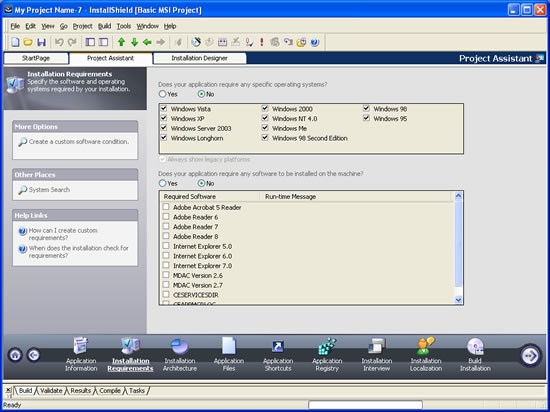Uncheck Windows XP checkbox
The width and height of the screenshot is (550, 412).
164,118
